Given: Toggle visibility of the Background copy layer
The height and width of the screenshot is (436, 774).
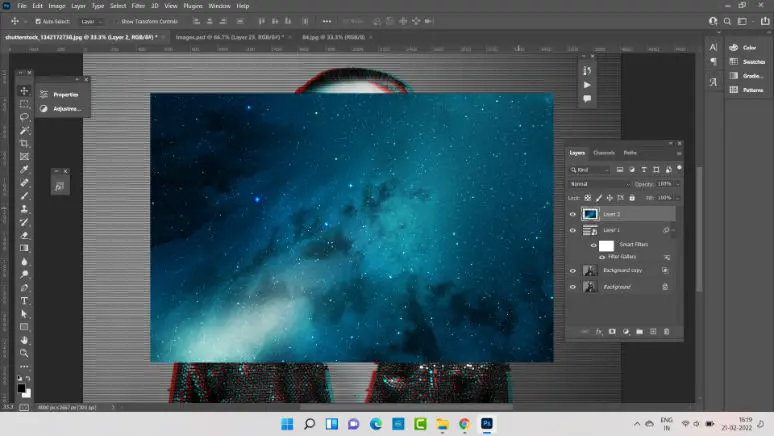Looking at the screenshot, I should pyautogui.click(x=573, y=271).
